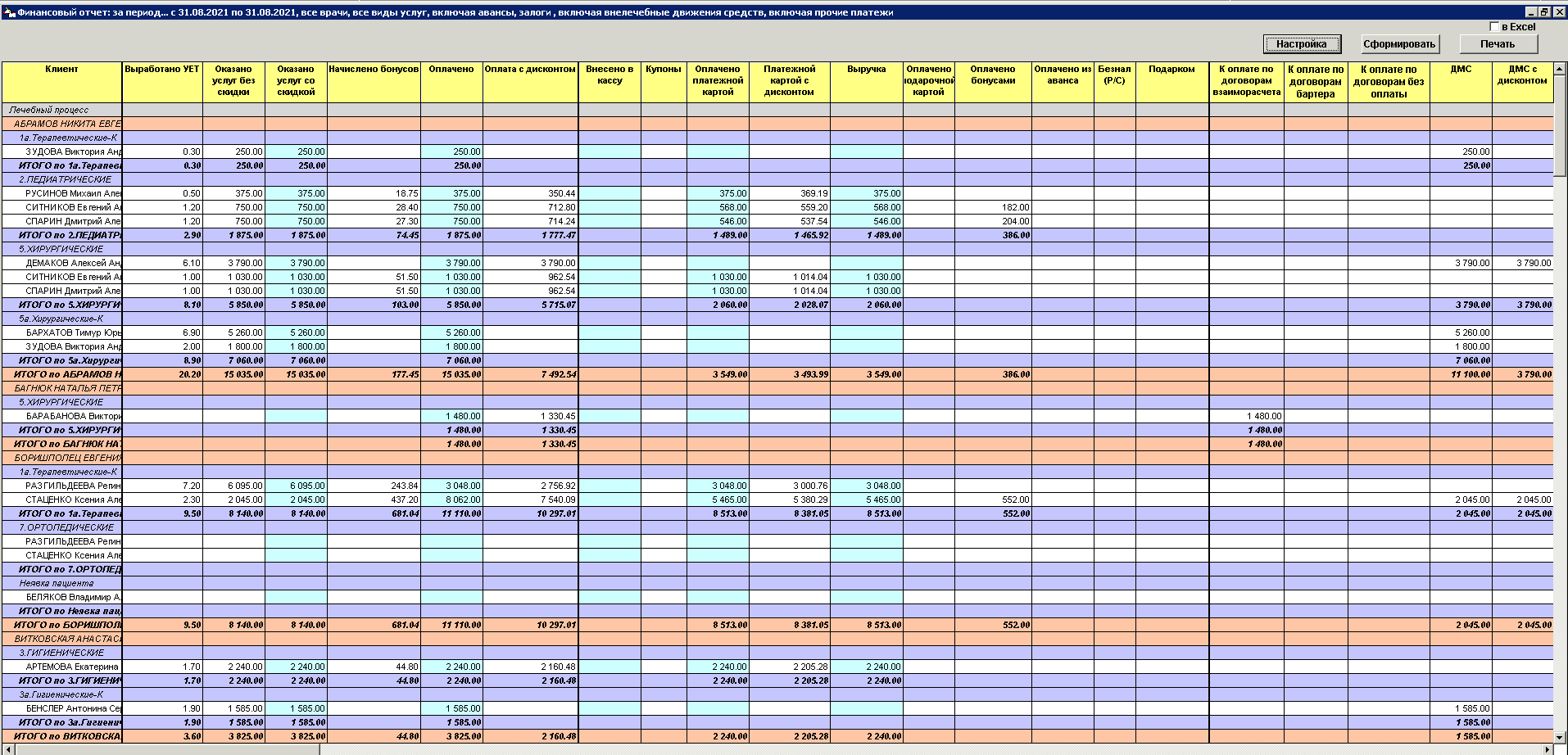Open the Настройка settings button

coord(1301,44)
